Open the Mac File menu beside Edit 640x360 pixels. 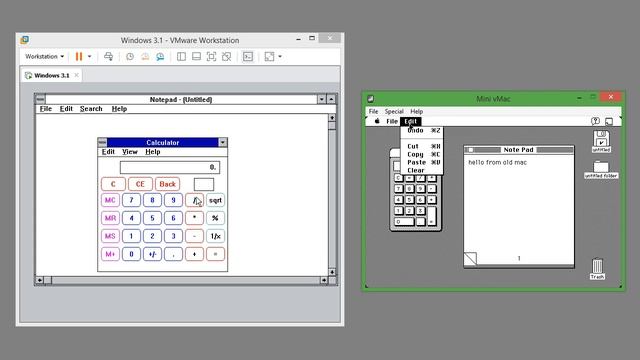click(x=392, y=121)
